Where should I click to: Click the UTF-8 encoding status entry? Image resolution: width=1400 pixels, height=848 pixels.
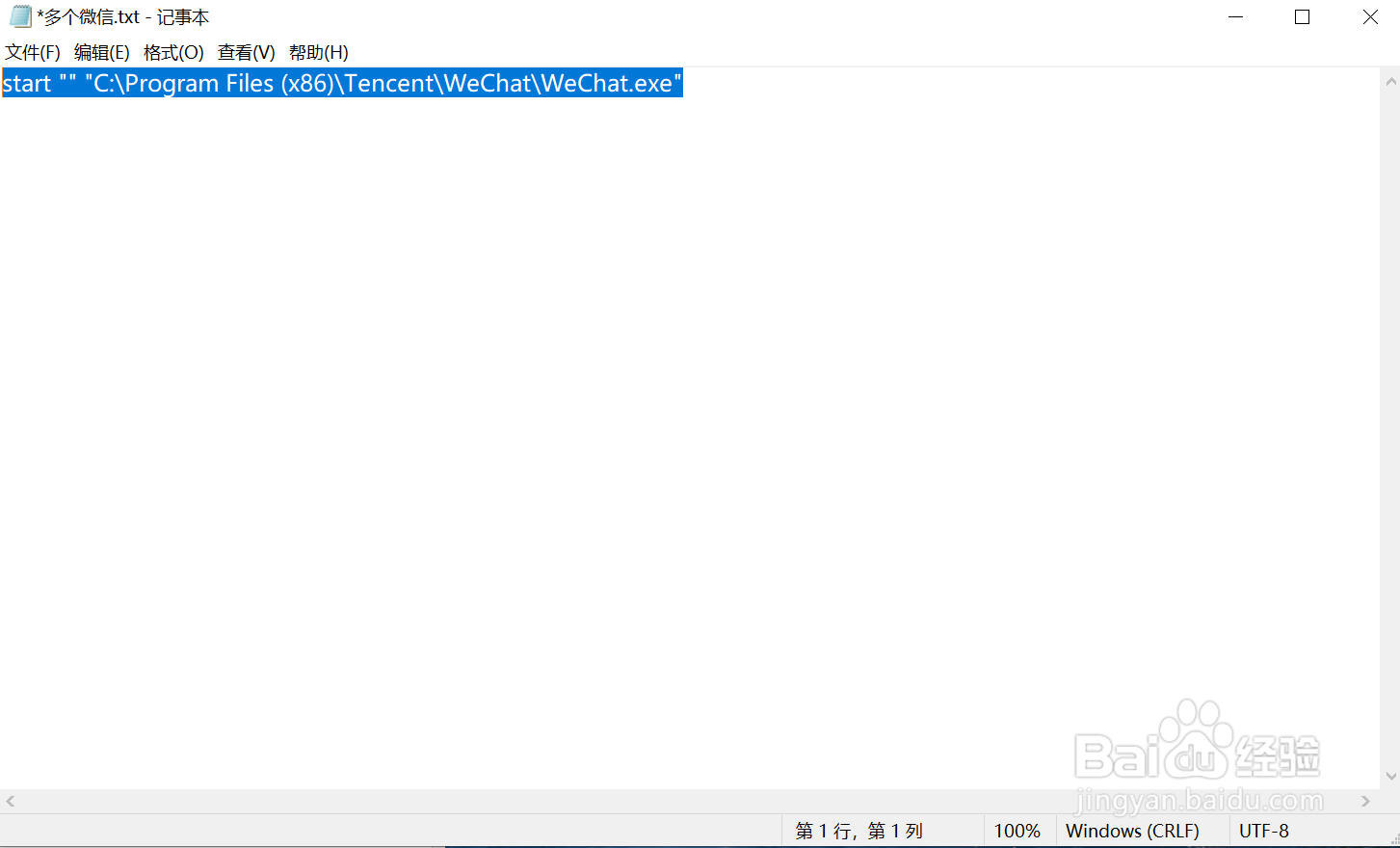pyautogui.click(x=1264, y=831)
